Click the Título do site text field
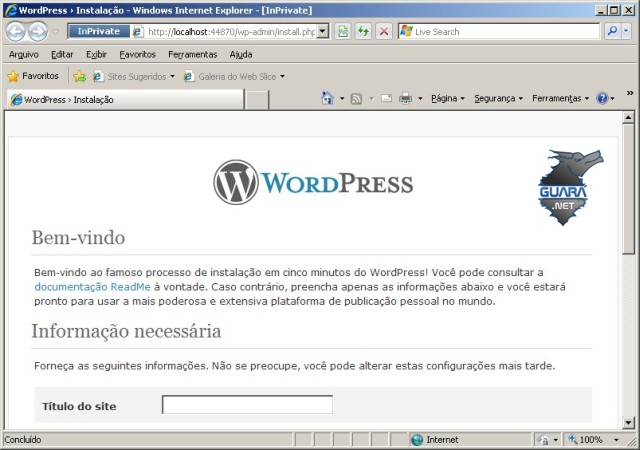 [x=247, y=405]
